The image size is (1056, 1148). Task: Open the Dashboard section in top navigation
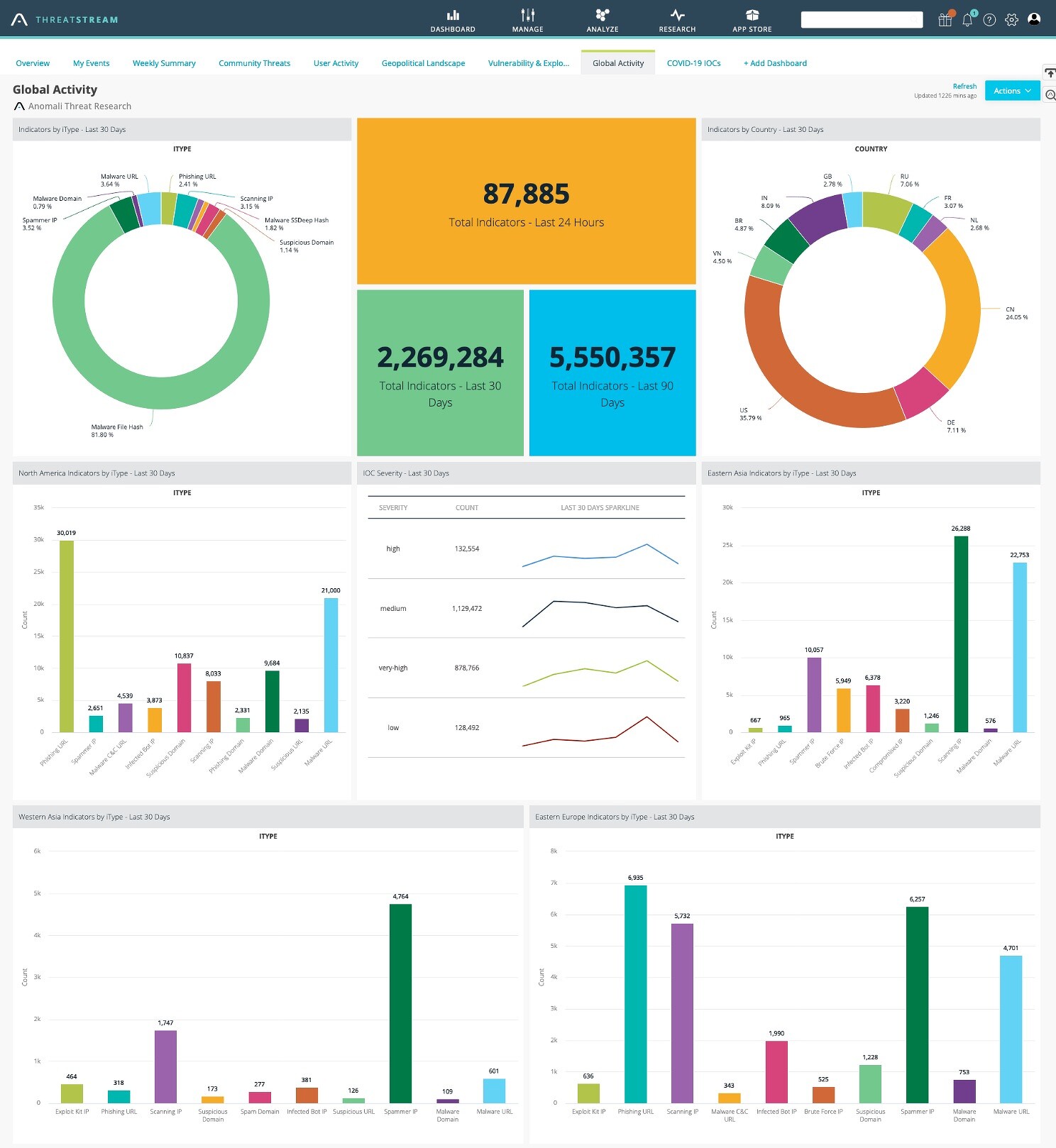pyautogui.click(x=453, y=20)
